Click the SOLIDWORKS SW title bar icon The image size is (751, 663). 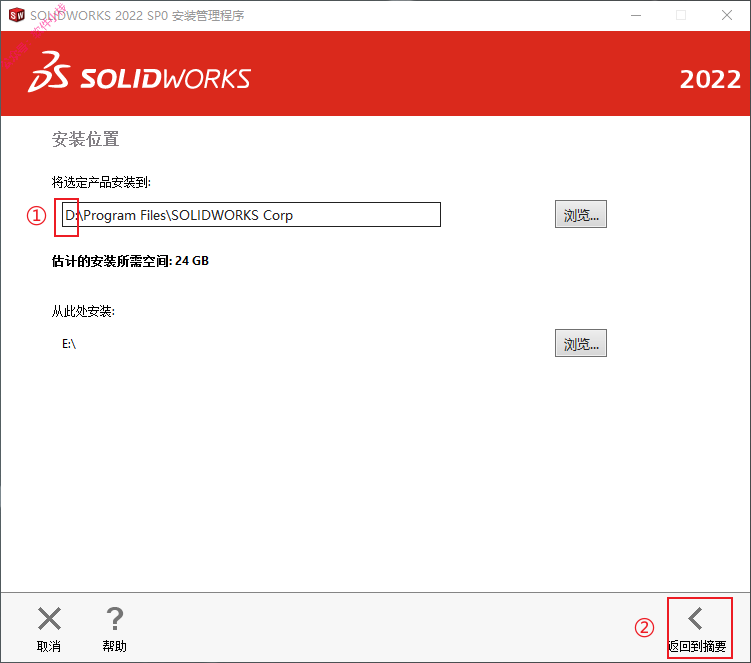point(16,15)
